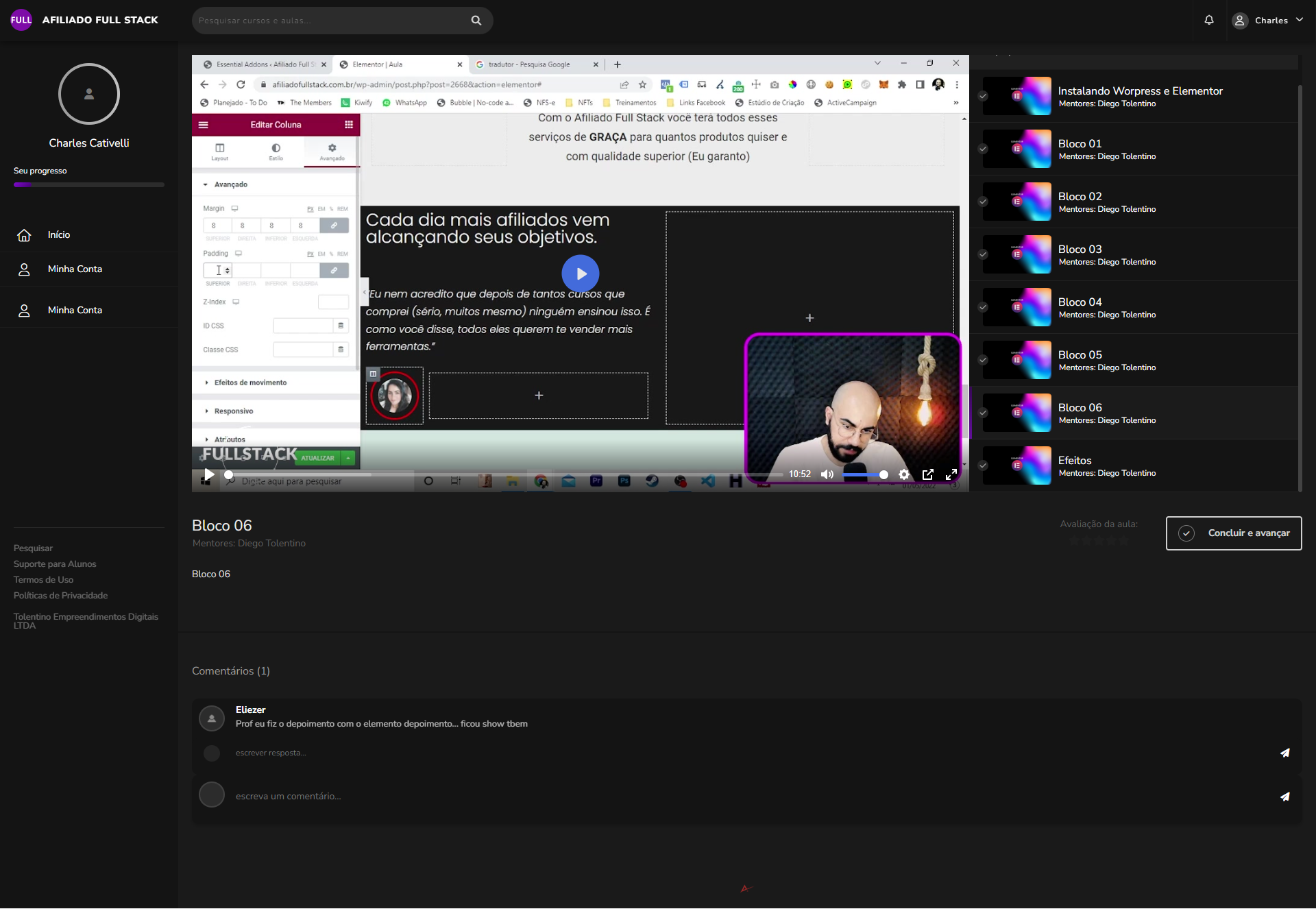The height and width of the screenshot is (909, 1316).
Task: Open the first Minha Conta menu item
Action: (x=75, y=269)
